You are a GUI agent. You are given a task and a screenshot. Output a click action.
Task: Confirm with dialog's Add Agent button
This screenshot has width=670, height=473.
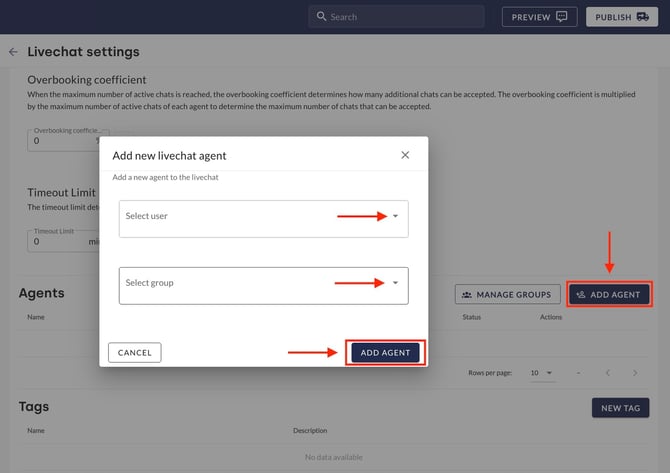(x=385, y=353)
